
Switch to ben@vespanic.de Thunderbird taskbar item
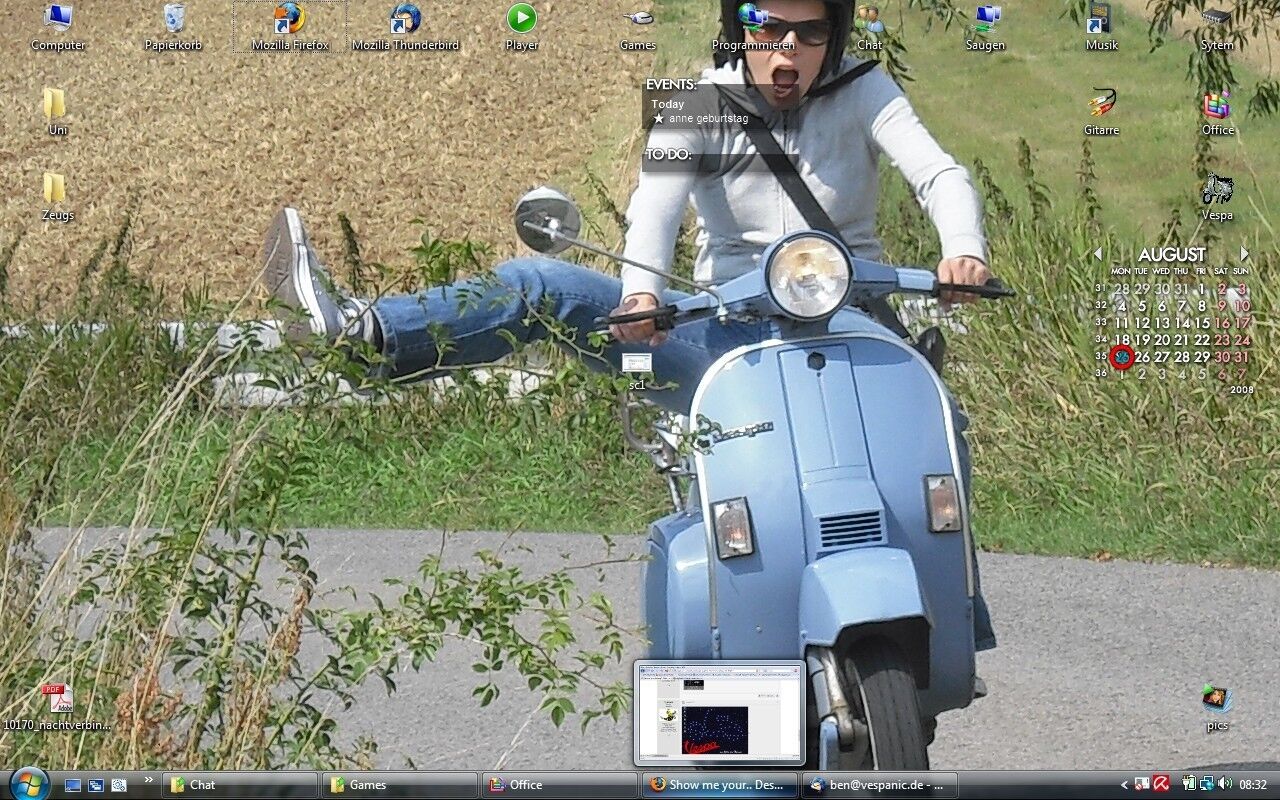click(880, 785)
